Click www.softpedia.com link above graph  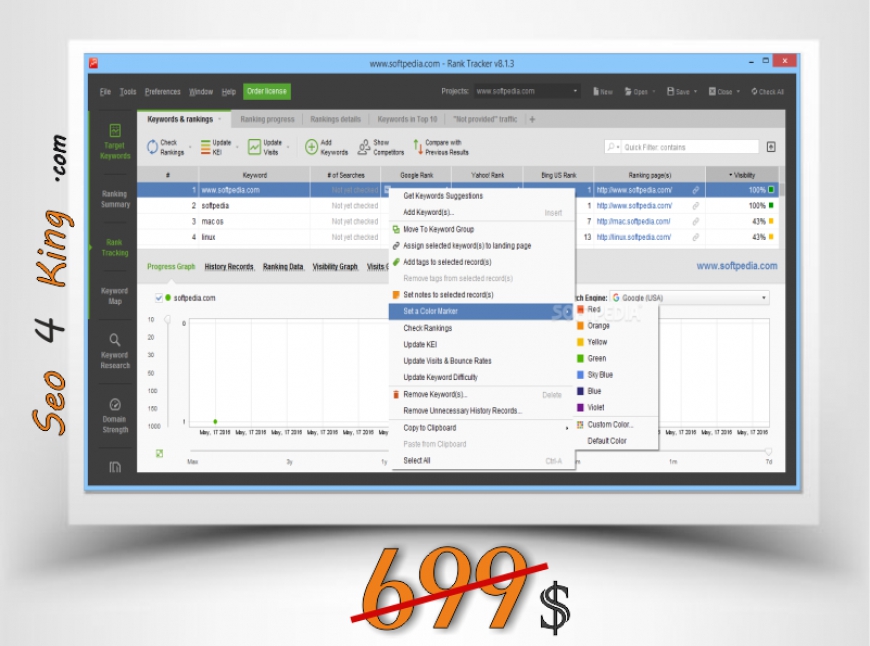click(x=737, y=266)
